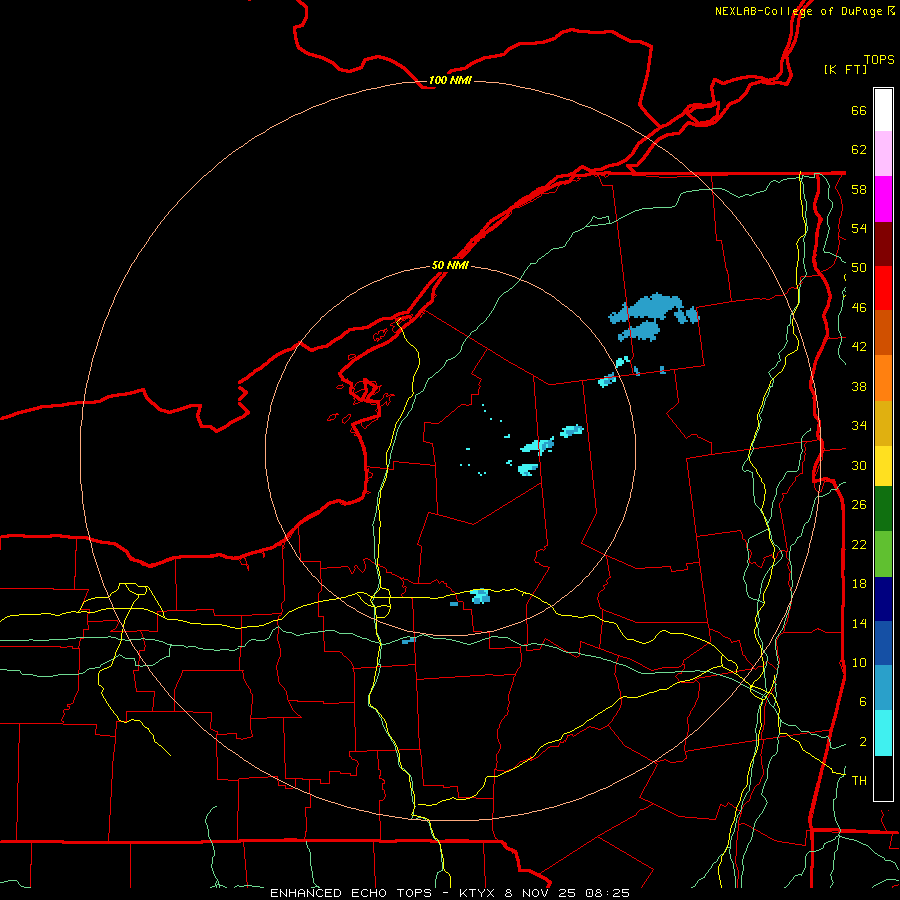The height and width of the screenshot is (900, 900).
Task: Click the dark green legend swatch near 26
Action: [883, 509]
